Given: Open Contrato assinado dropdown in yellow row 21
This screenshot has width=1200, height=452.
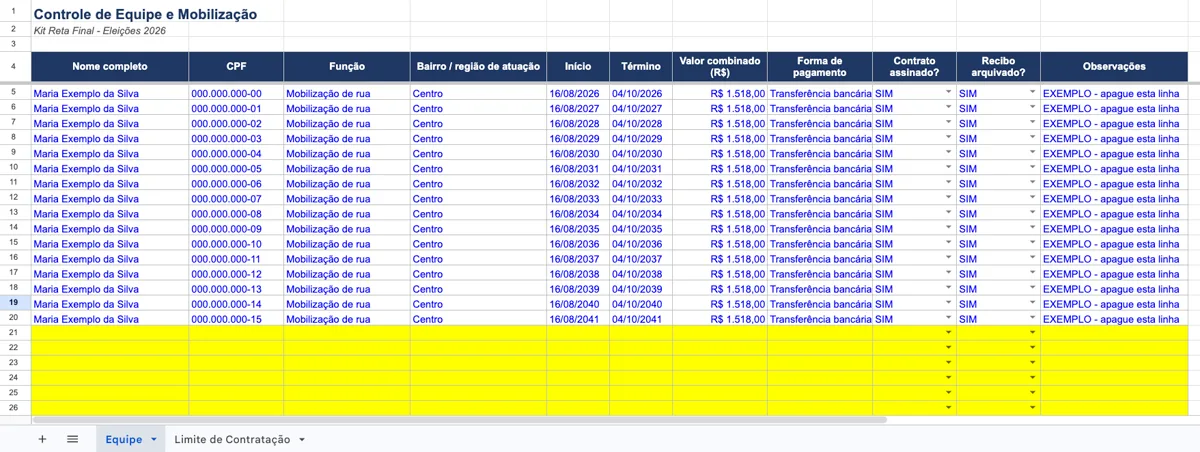Looking at the screenshot, I should [x=948, y=332].
